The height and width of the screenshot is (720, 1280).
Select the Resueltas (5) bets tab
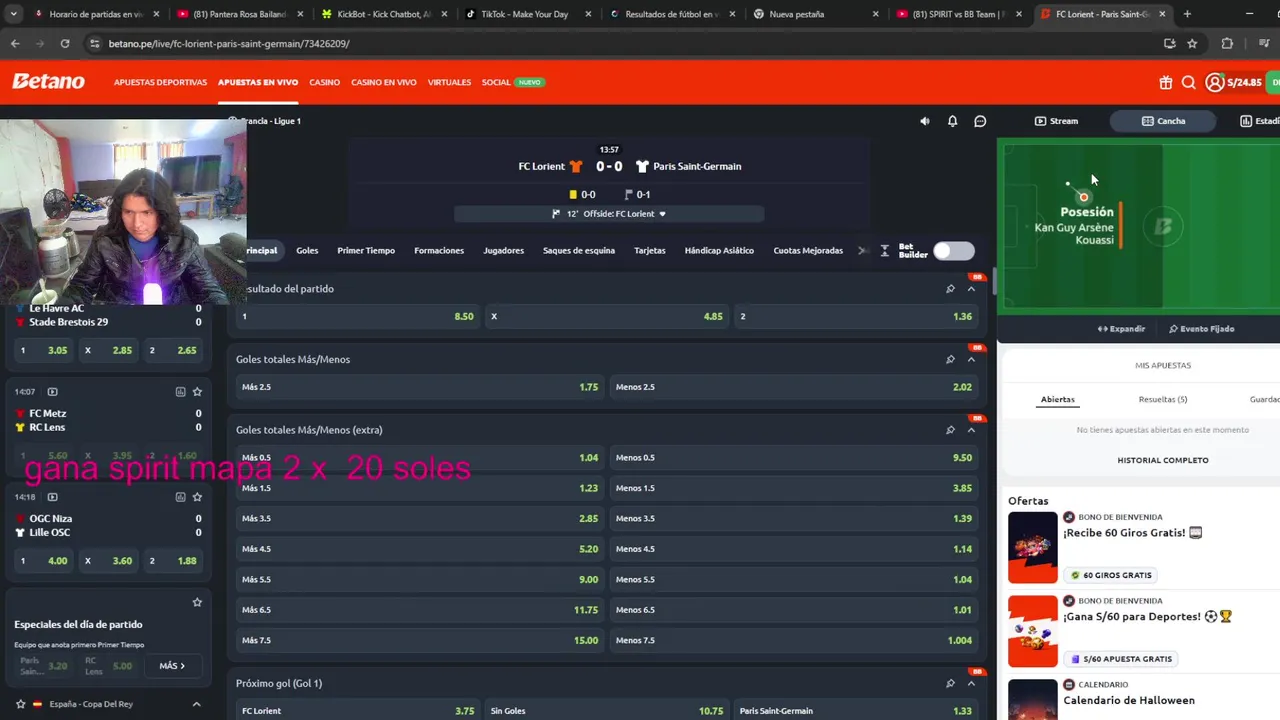1163,399
